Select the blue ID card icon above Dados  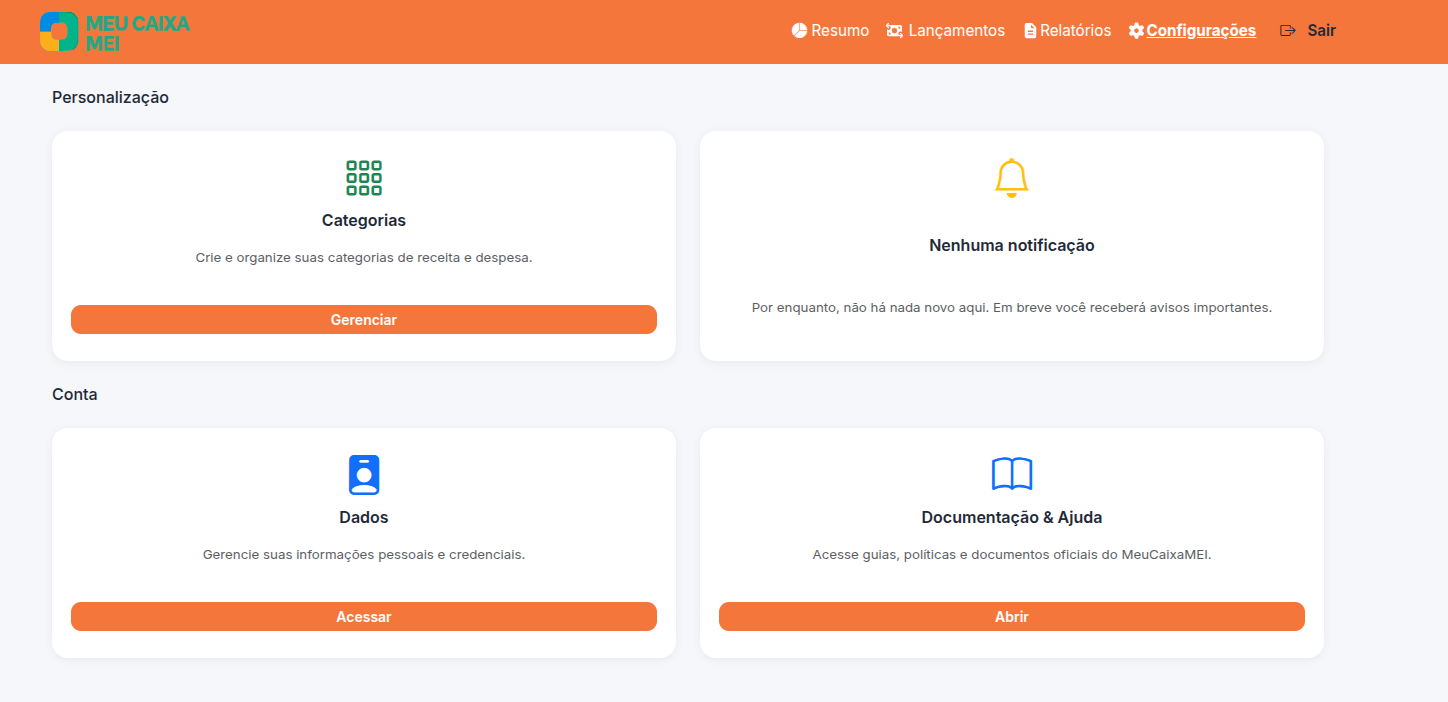point(364,475)
